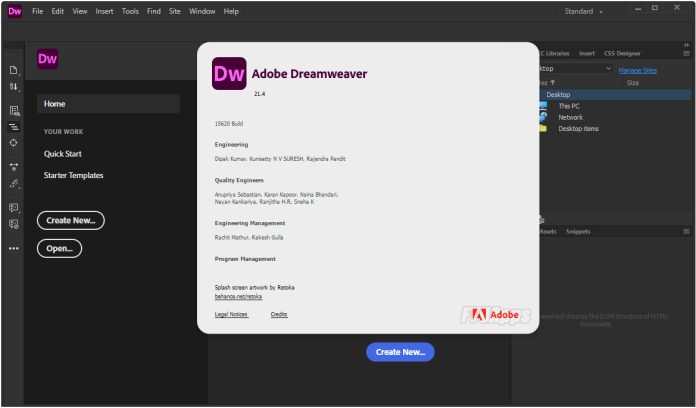Click the Apply Comment speech-bubble icon

pyautogui.click(x=14, y=208)
